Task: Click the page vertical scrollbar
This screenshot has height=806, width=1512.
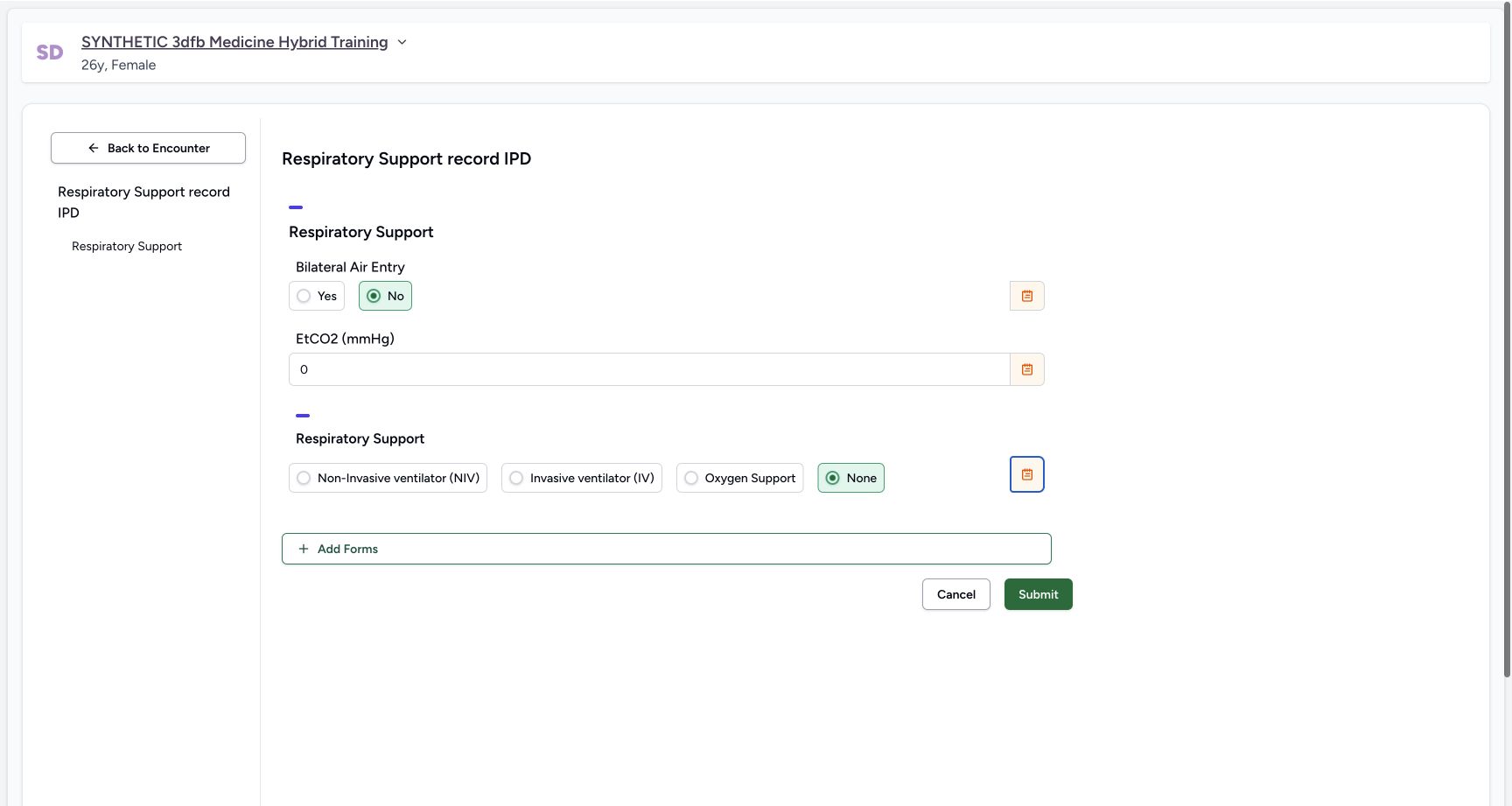Action: point(1507,341)
